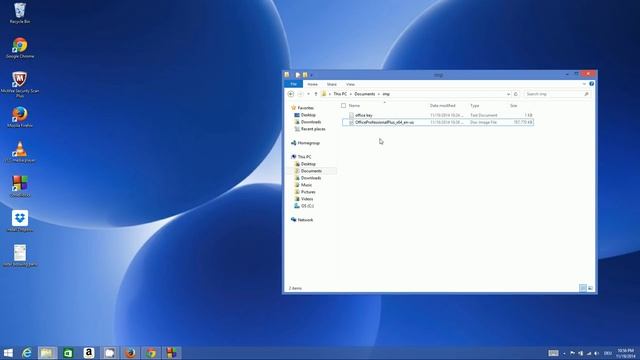Select the Install Dropbox desktop icon
The height and width of the screenshot is (360, 640).
(x=20, y=221)
